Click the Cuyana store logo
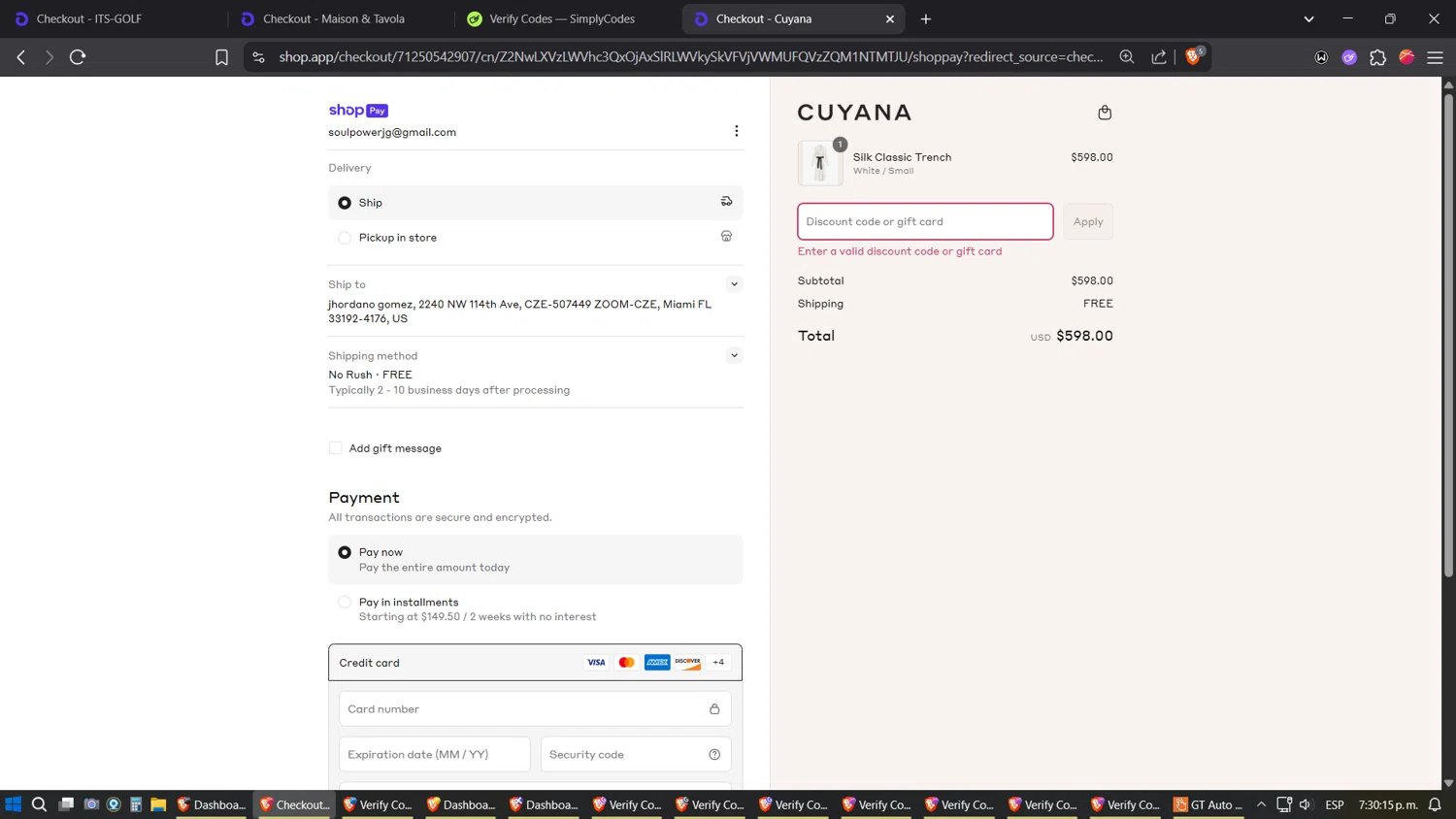This screenshot has height=819, width=1456. pyautogui.click(x=854, y=113)
